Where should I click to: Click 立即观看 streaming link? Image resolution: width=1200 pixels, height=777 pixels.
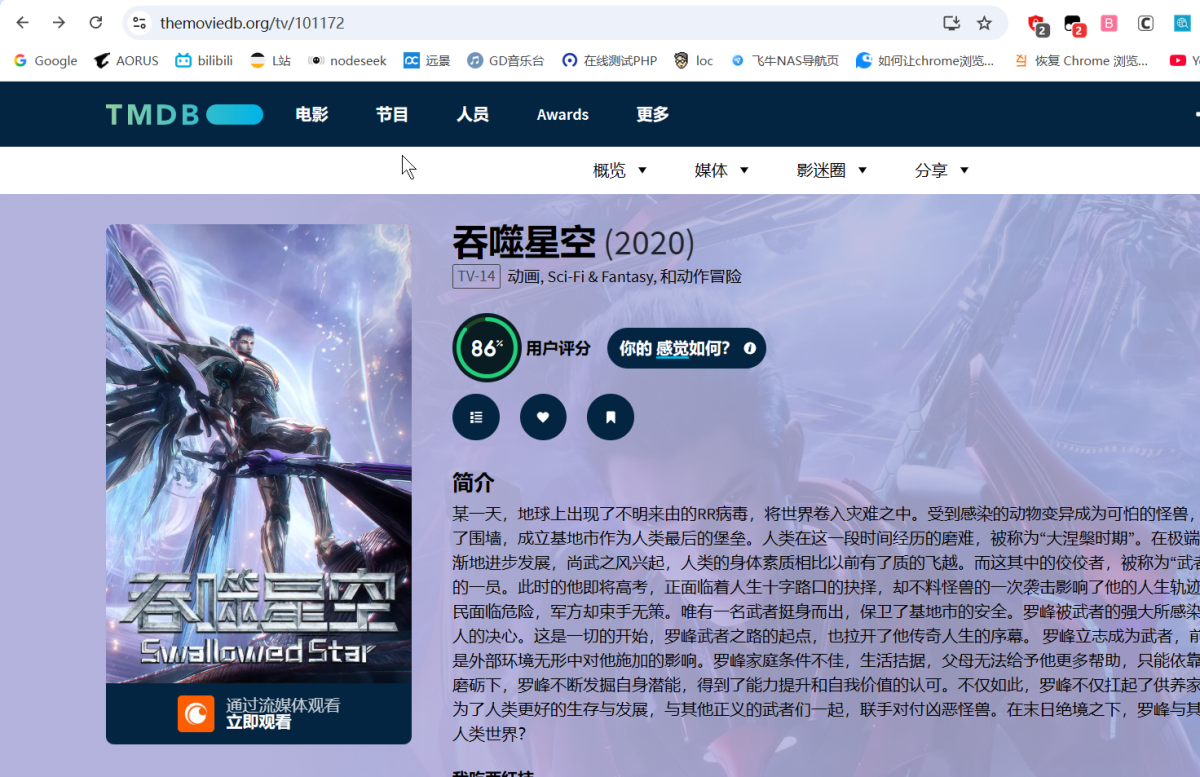[x=258, y=722]
